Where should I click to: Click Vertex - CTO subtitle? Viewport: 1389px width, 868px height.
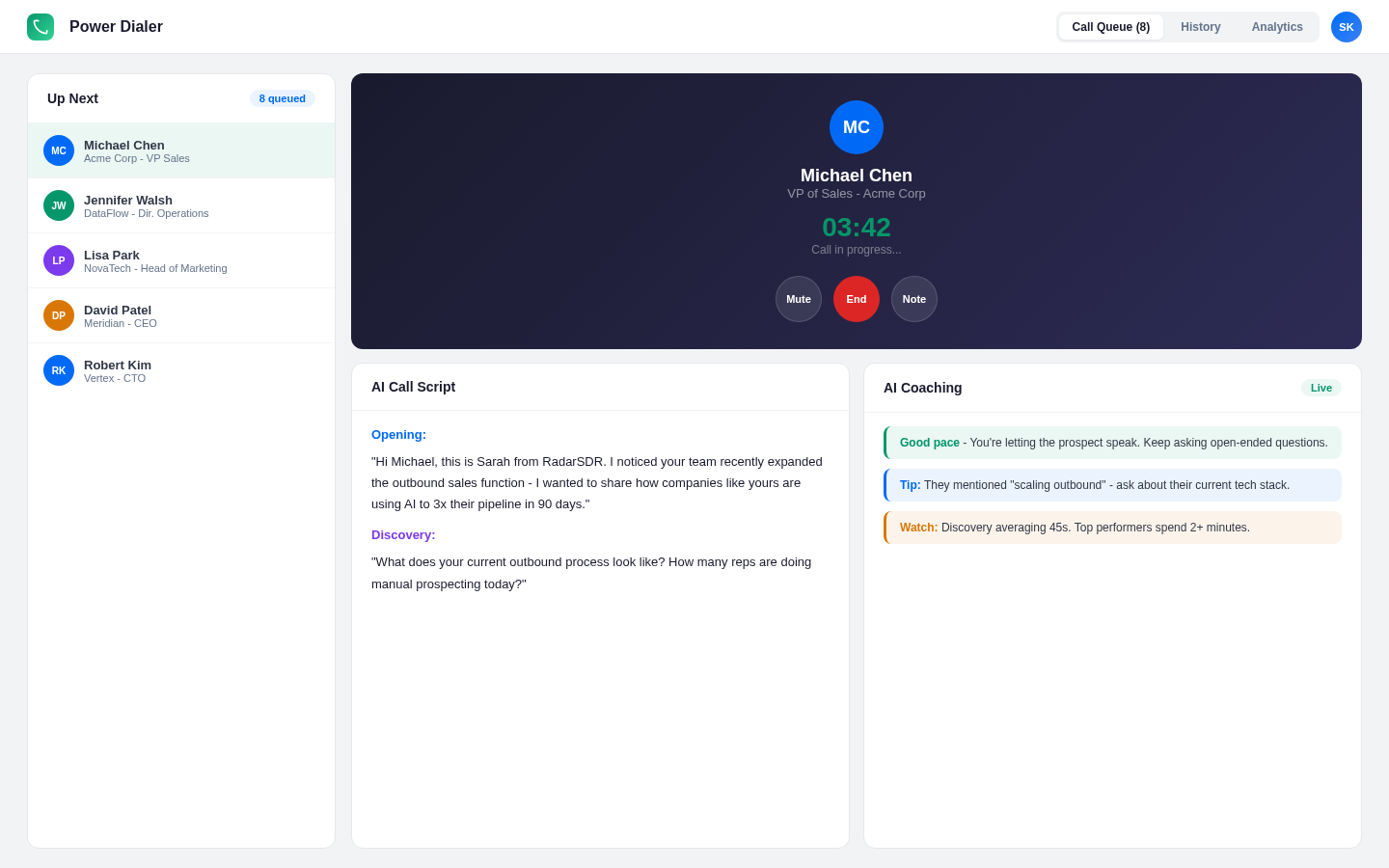(x=115, y=378)
